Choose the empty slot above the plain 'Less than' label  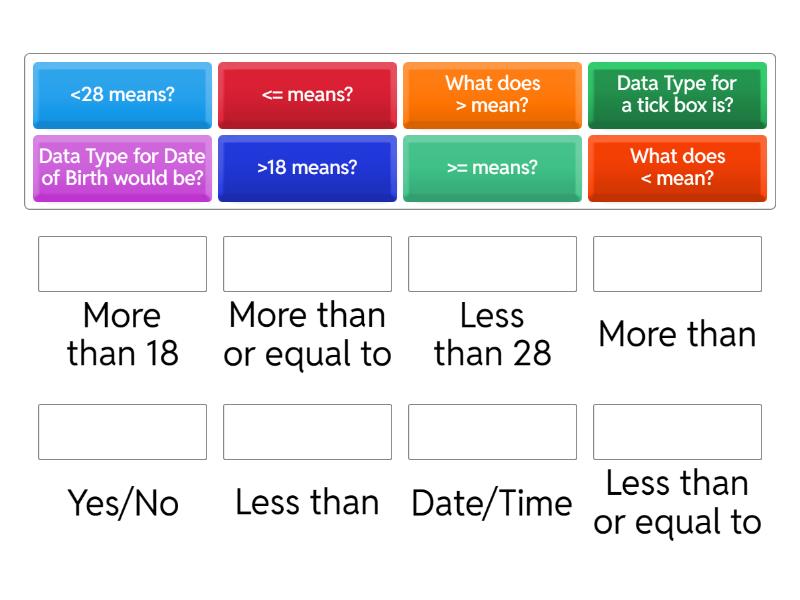pyautogui.click(x=307, y=432)
